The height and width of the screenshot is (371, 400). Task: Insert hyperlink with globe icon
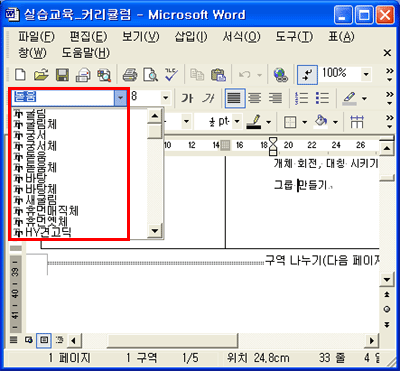click(280, 75)
